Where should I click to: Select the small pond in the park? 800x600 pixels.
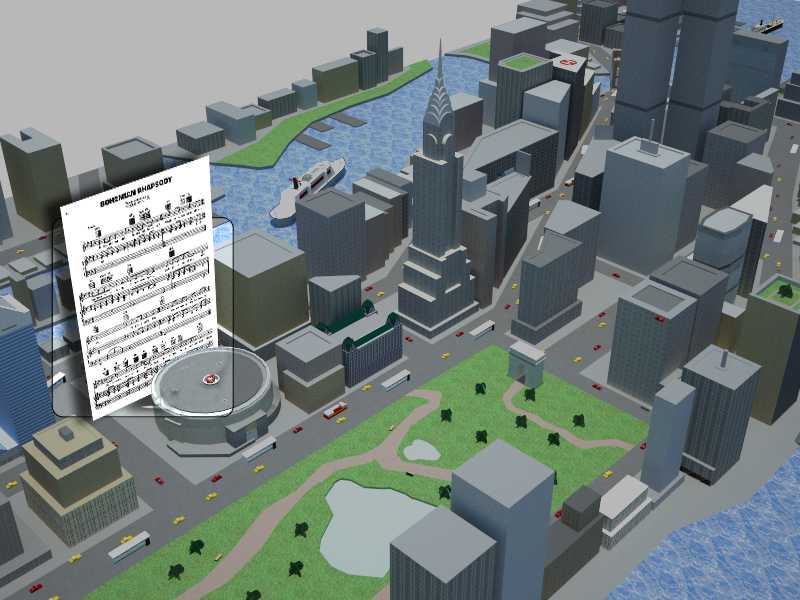[x=423, y=451]
